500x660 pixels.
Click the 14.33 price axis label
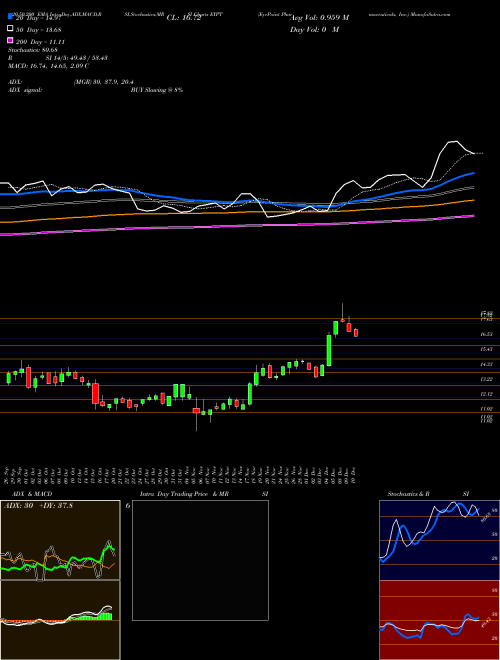[x=487, y=365]
